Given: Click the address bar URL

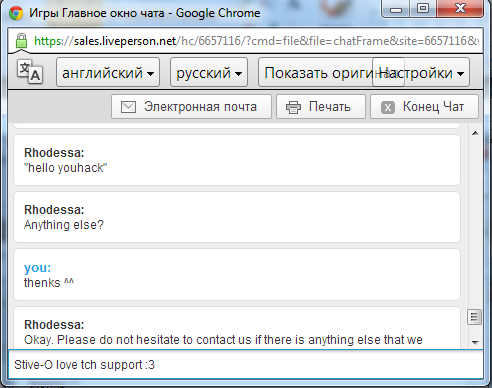Looking at the screenshot, I should (256, 41).
